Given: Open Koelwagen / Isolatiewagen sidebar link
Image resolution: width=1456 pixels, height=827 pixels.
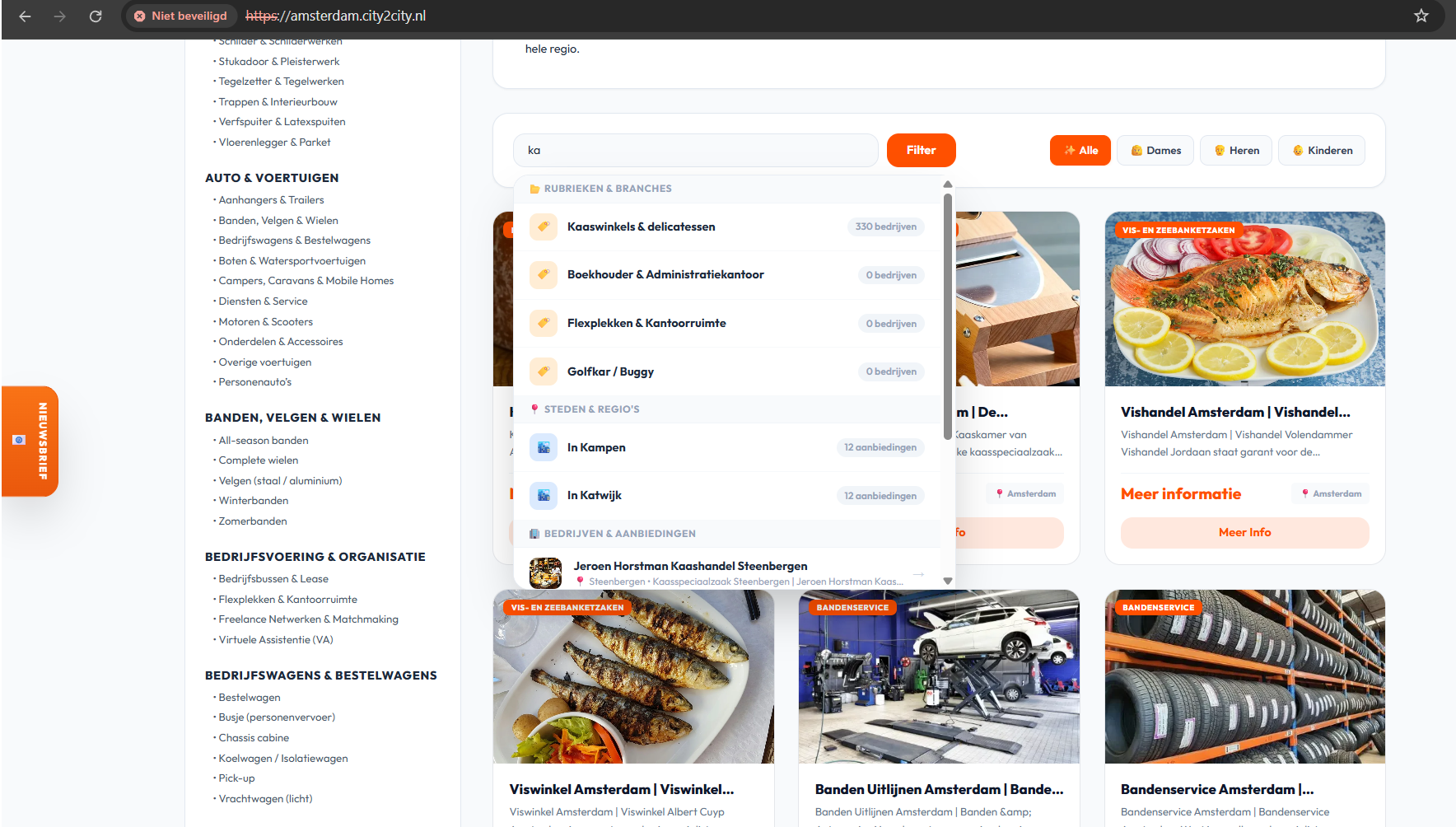Looking at the screenshot, I should [x=282, y=759].
